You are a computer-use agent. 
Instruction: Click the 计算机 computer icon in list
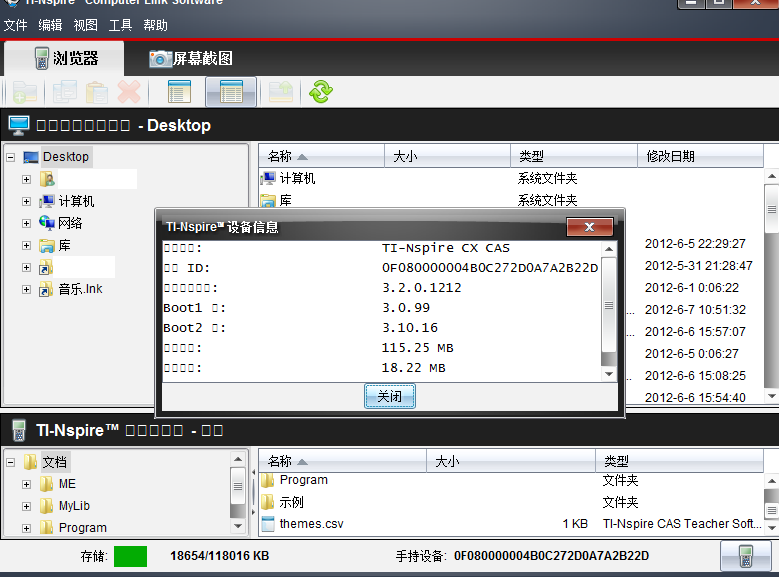[268, 178]
